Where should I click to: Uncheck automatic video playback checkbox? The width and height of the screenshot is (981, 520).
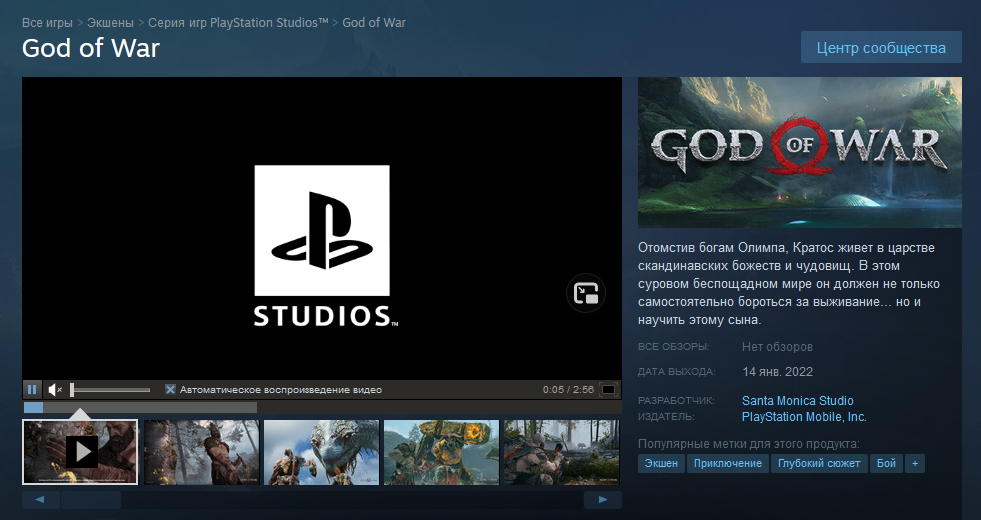click(x=170, y=389)
